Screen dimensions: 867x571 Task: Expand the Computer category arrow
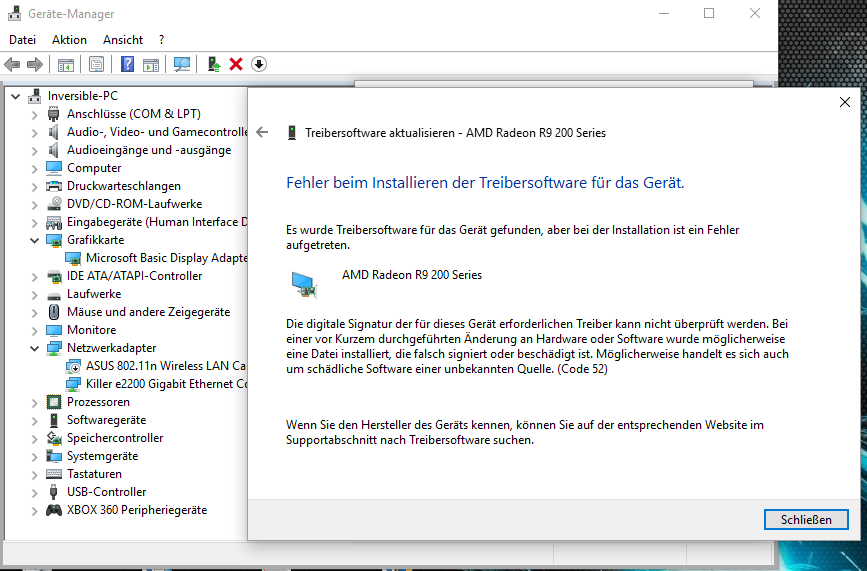(x=34, y=169)
